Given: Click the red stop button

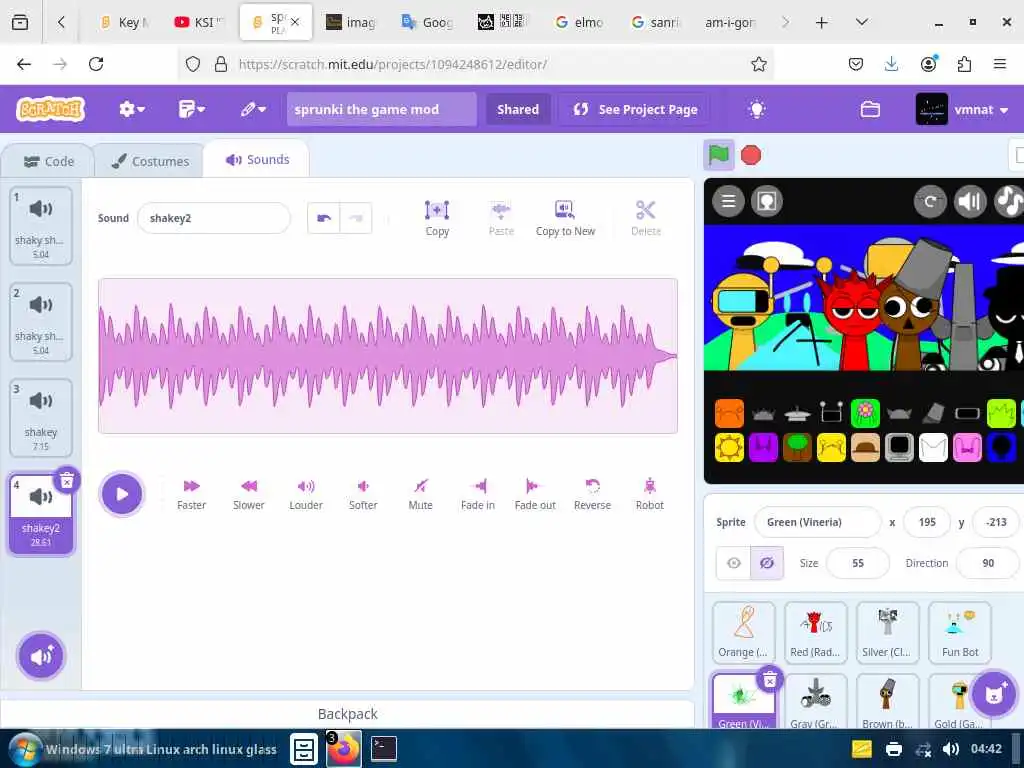Looking at the screenshot, I should 751,155.
